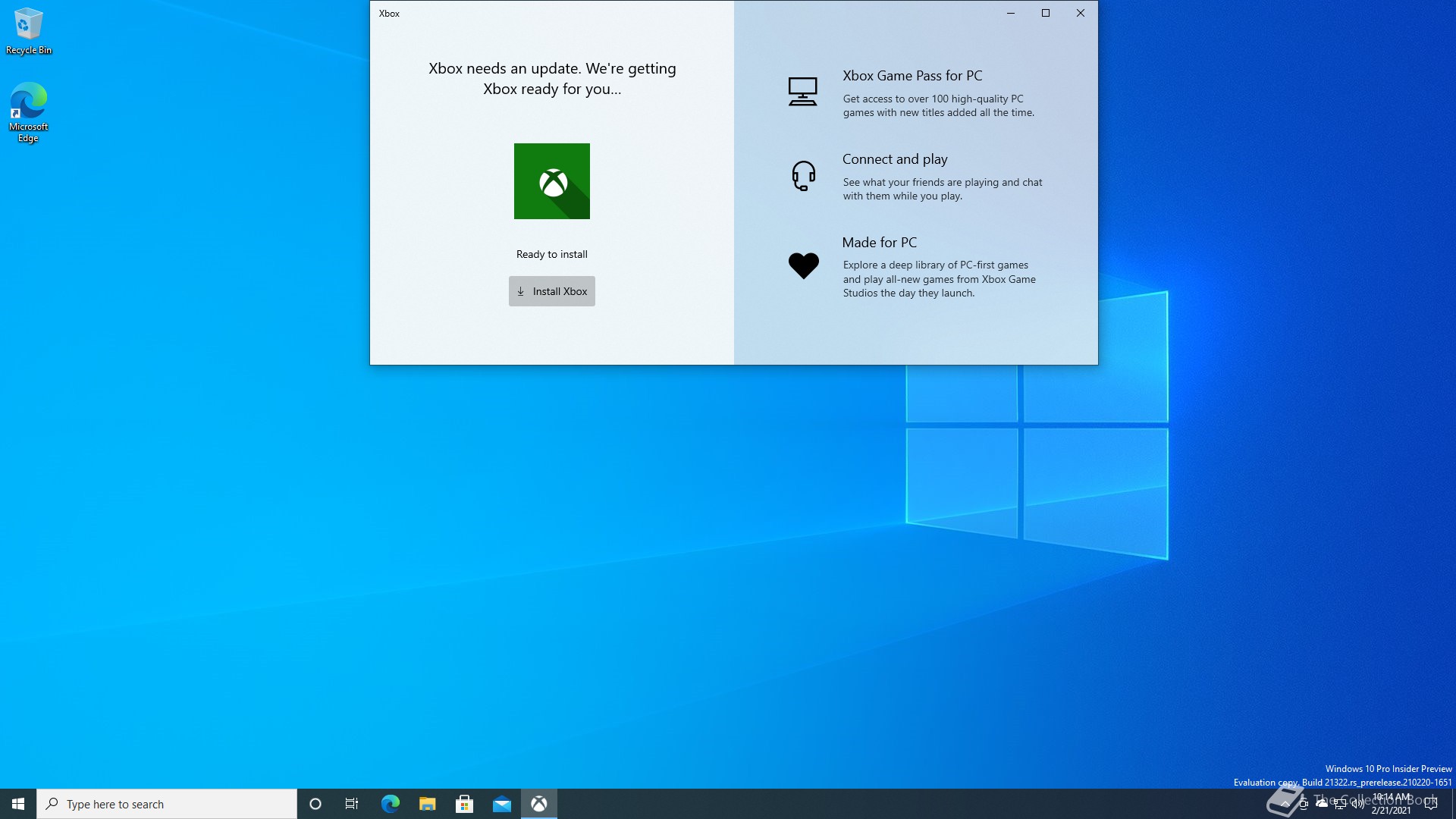Show hidden system tray icons
Screen dimensions: 1456x819
click(x=1285, y=804)
